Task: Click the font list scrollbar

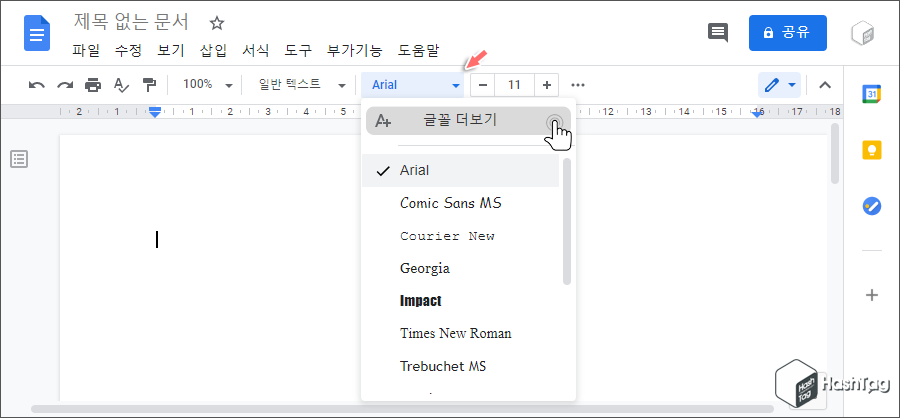Action: tap(567, 222)
